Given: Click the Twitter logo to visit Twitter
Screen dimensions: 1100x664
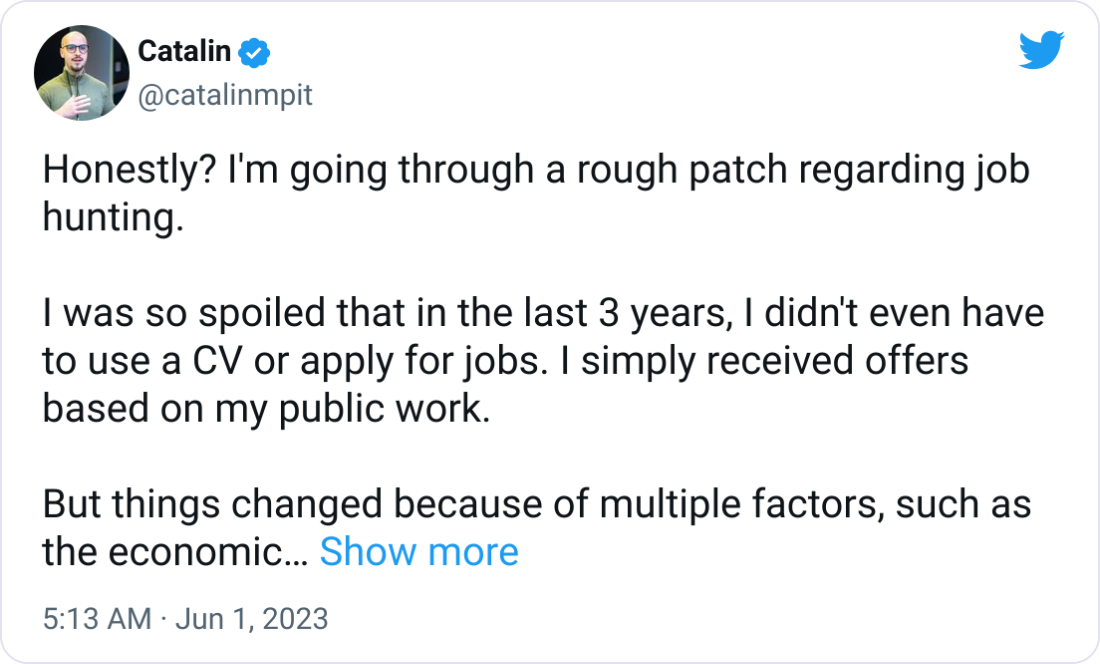Looking at the screenshot, I should click(x=1042, y=50).
